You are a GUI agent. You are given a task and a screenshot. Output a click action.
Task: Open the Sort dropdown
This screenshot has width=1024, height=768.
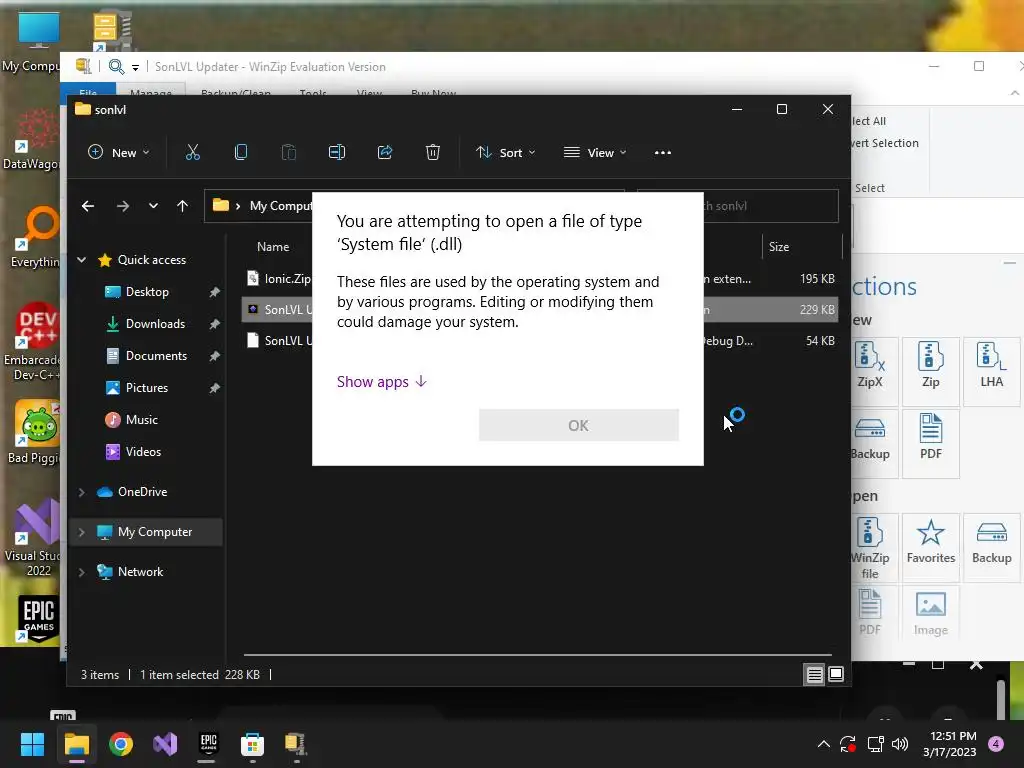pos(505,153)
